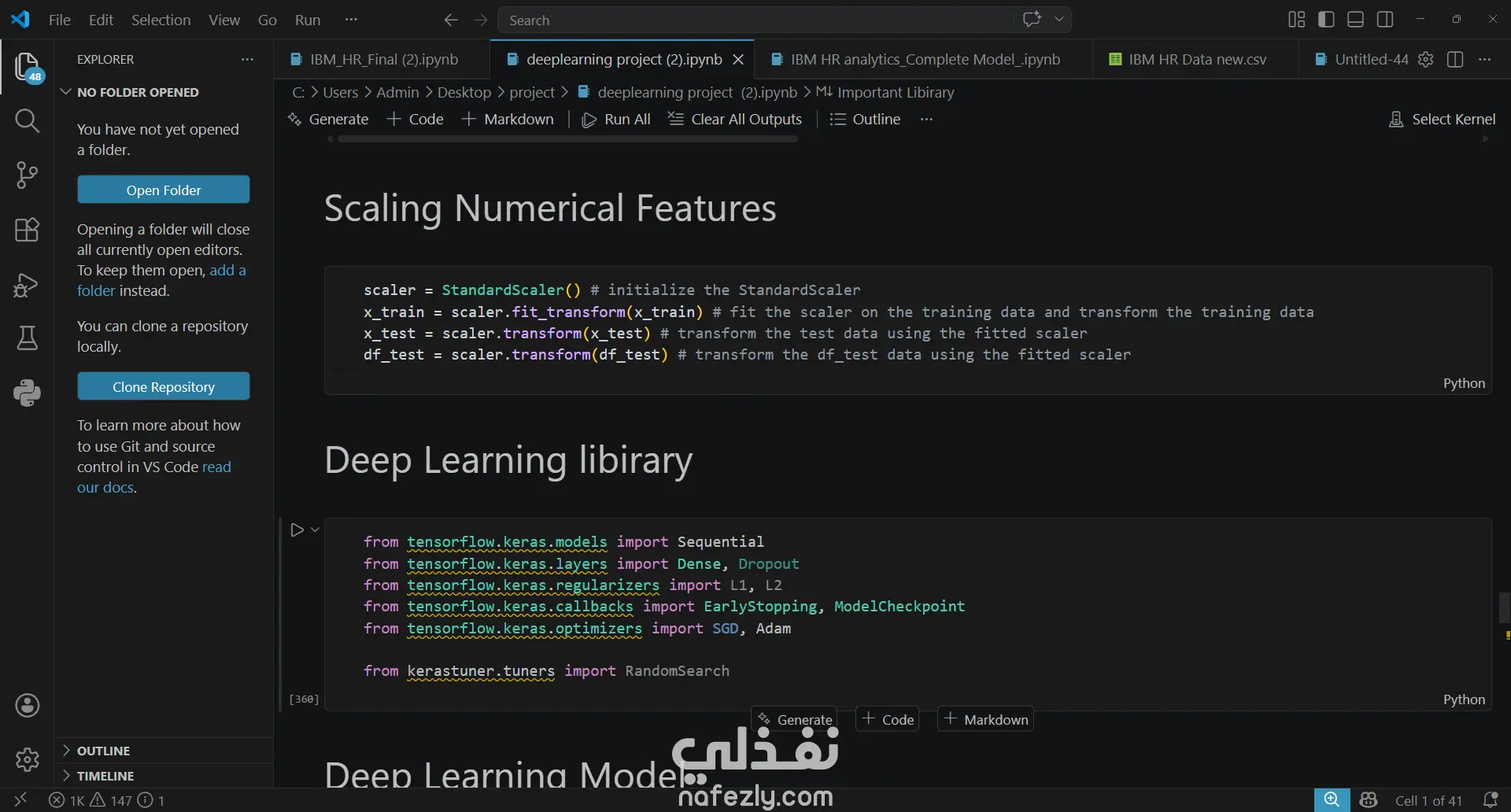Open the Source Control view
Viewport: 1511px width, 812px height.
27,175
